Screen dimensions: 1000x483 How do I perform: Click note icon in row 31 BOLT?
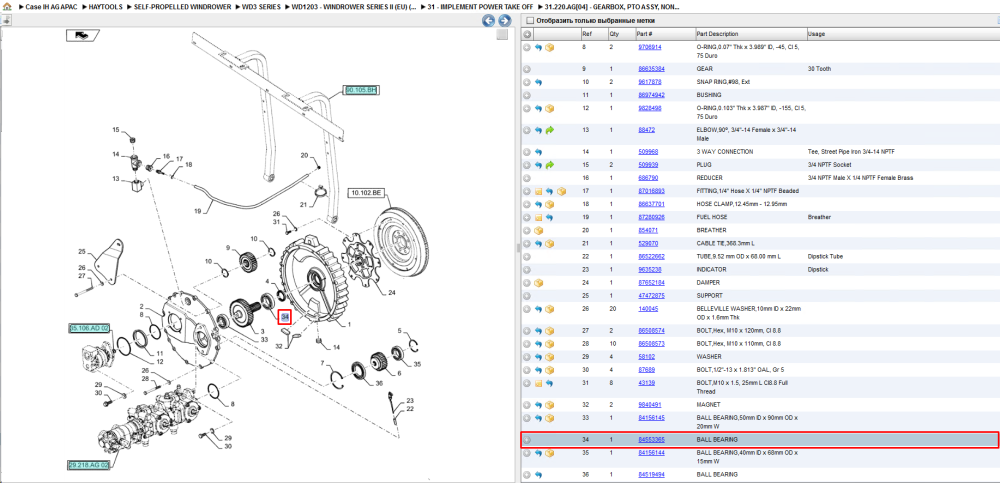tap(538, 383)
